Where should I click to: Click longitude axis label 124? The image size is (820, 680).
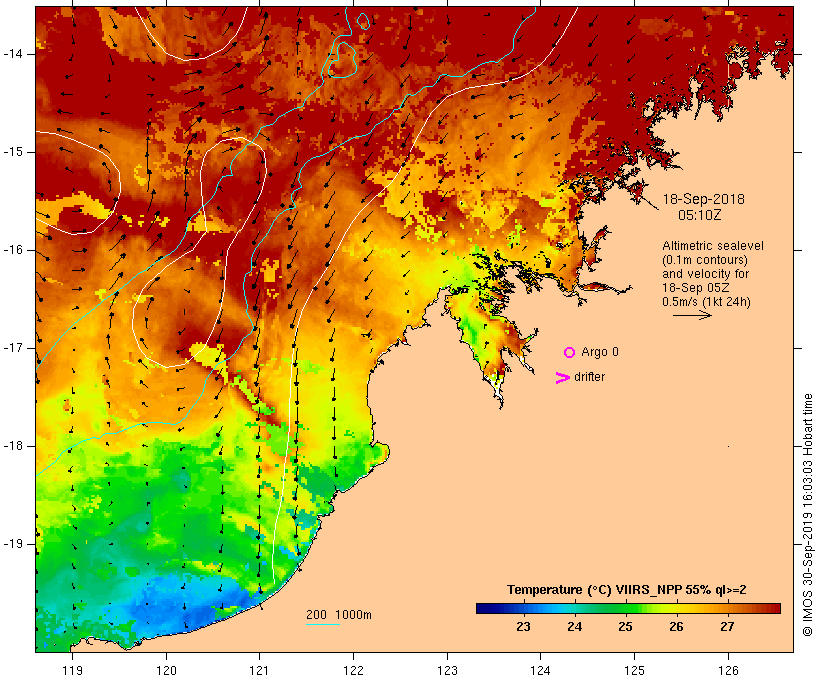pyautogui.click(x=540, y=670)
